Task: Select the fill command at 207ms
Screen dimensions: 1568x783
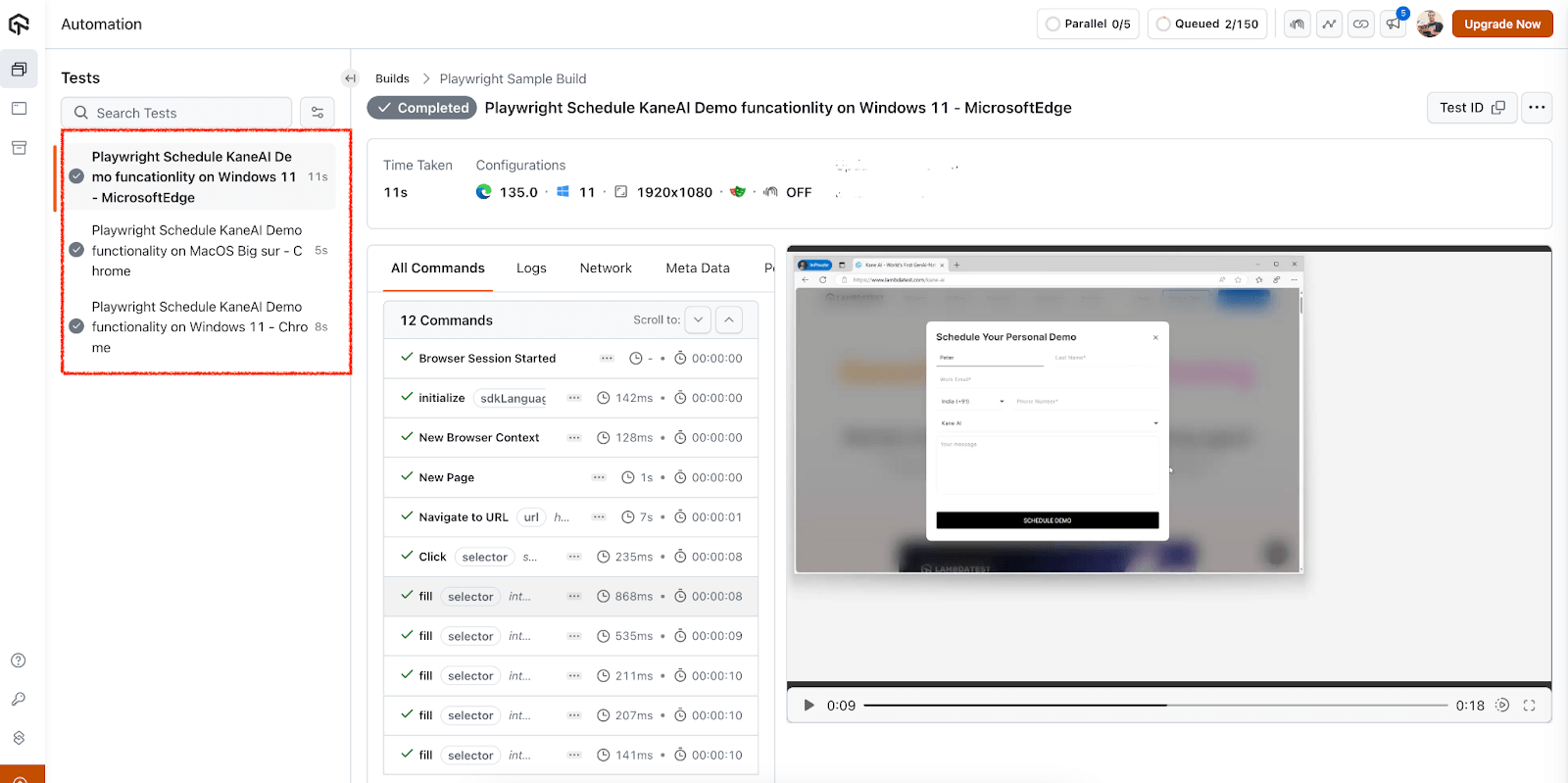Action: [570, 715]
